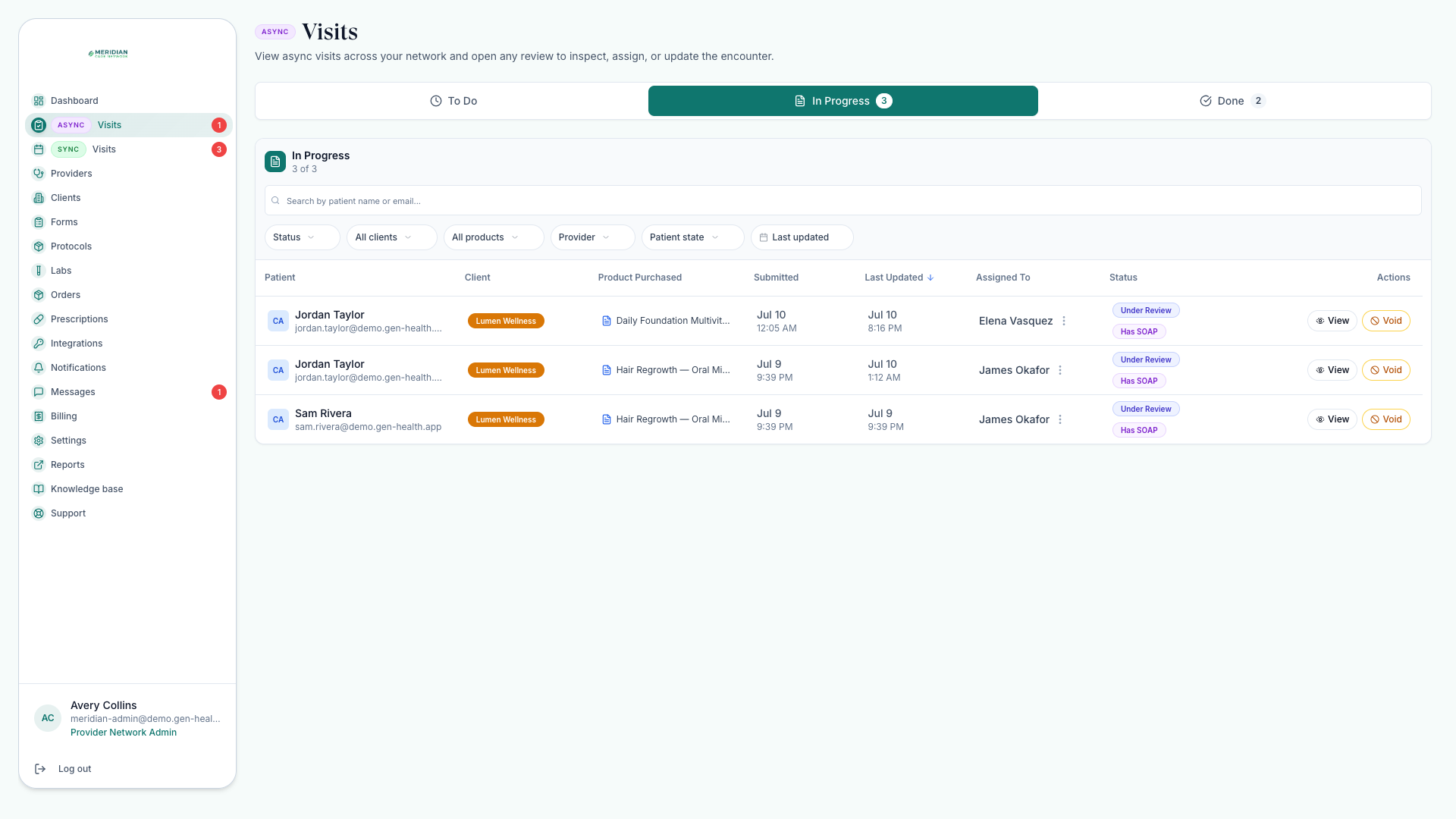Click Lumen Wellness badge in Sam Rivera row
The height and width of the screenshot is (819, 1456).
pos(506,419)
